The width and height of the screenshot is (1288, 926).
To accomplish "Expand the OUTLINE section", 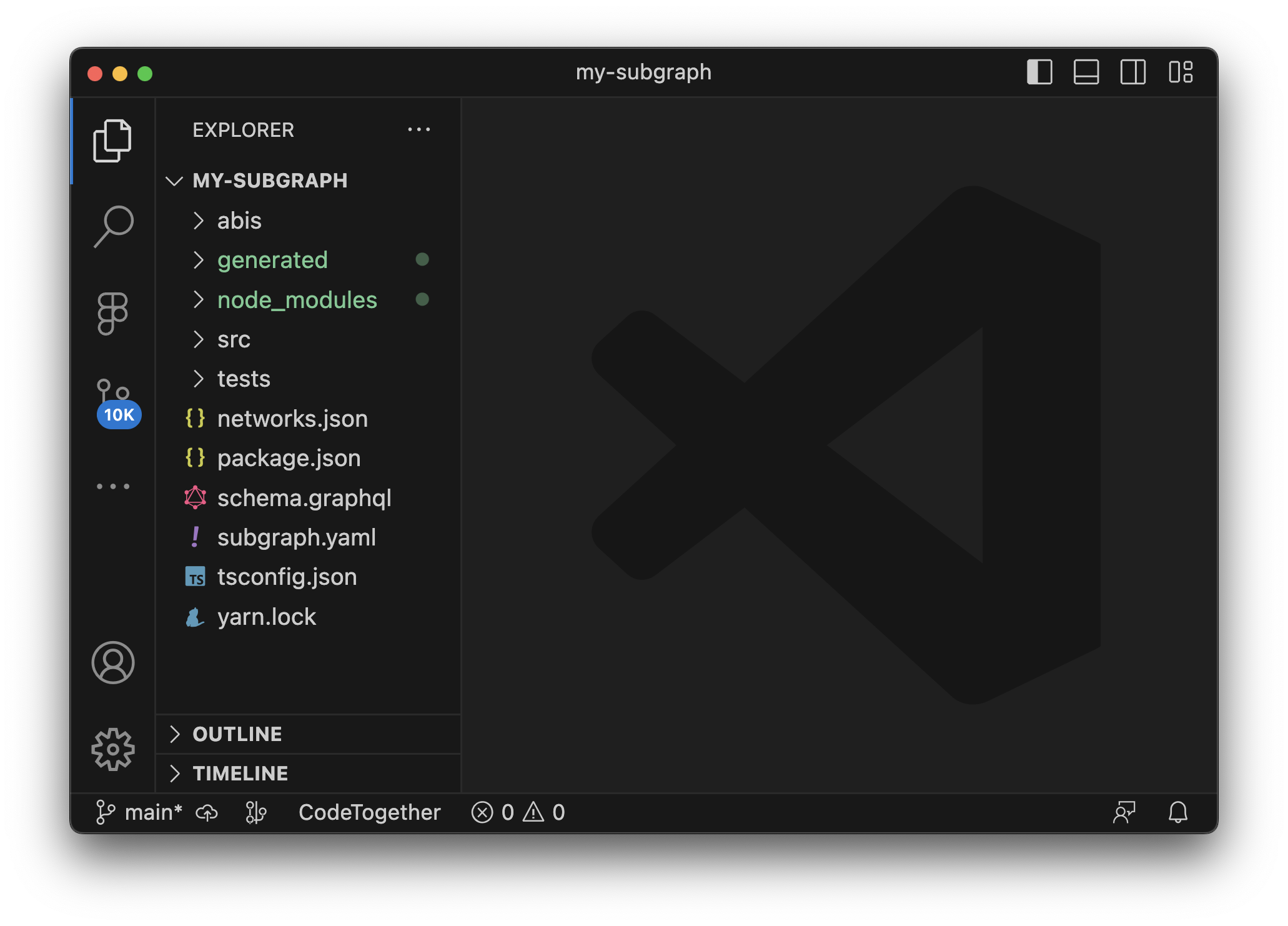I will click(x=237, y=734).
